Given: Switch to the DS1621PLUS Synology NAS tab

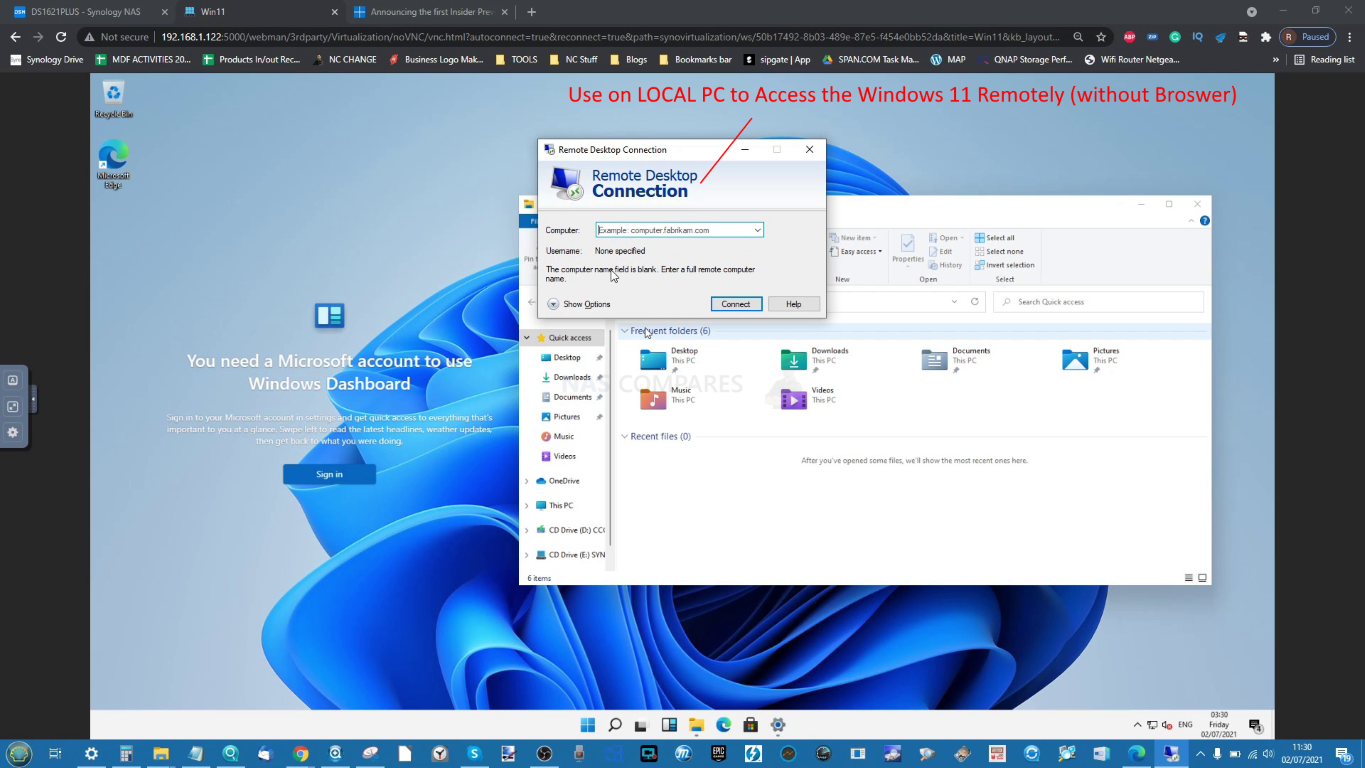Looking at the screenshot, I should click(87, 12).
